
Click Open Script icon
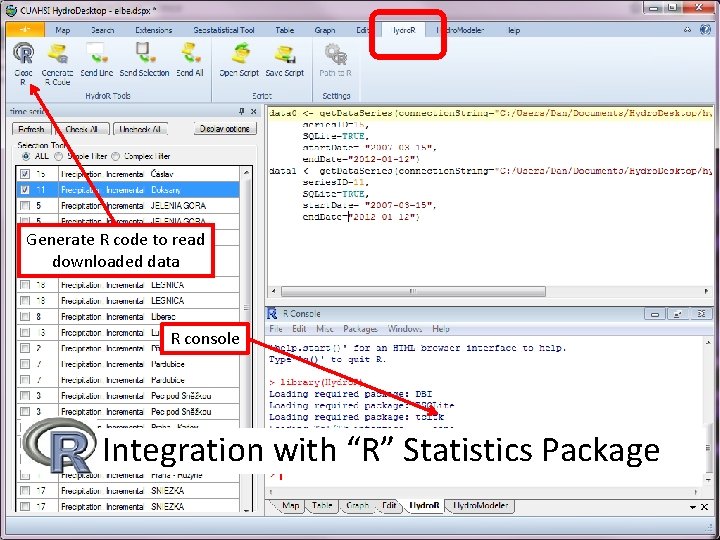coord(239,60)
